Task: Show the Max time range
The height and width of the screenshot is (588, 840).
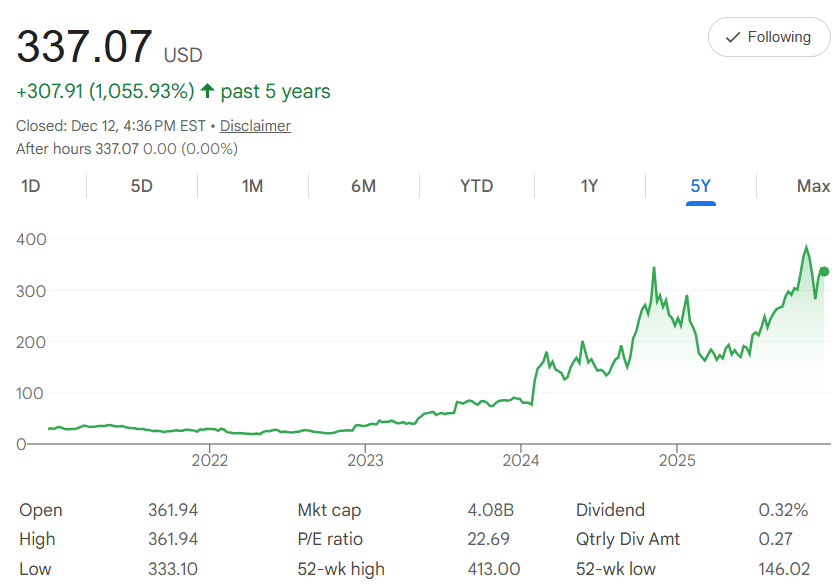Action: 813,186
